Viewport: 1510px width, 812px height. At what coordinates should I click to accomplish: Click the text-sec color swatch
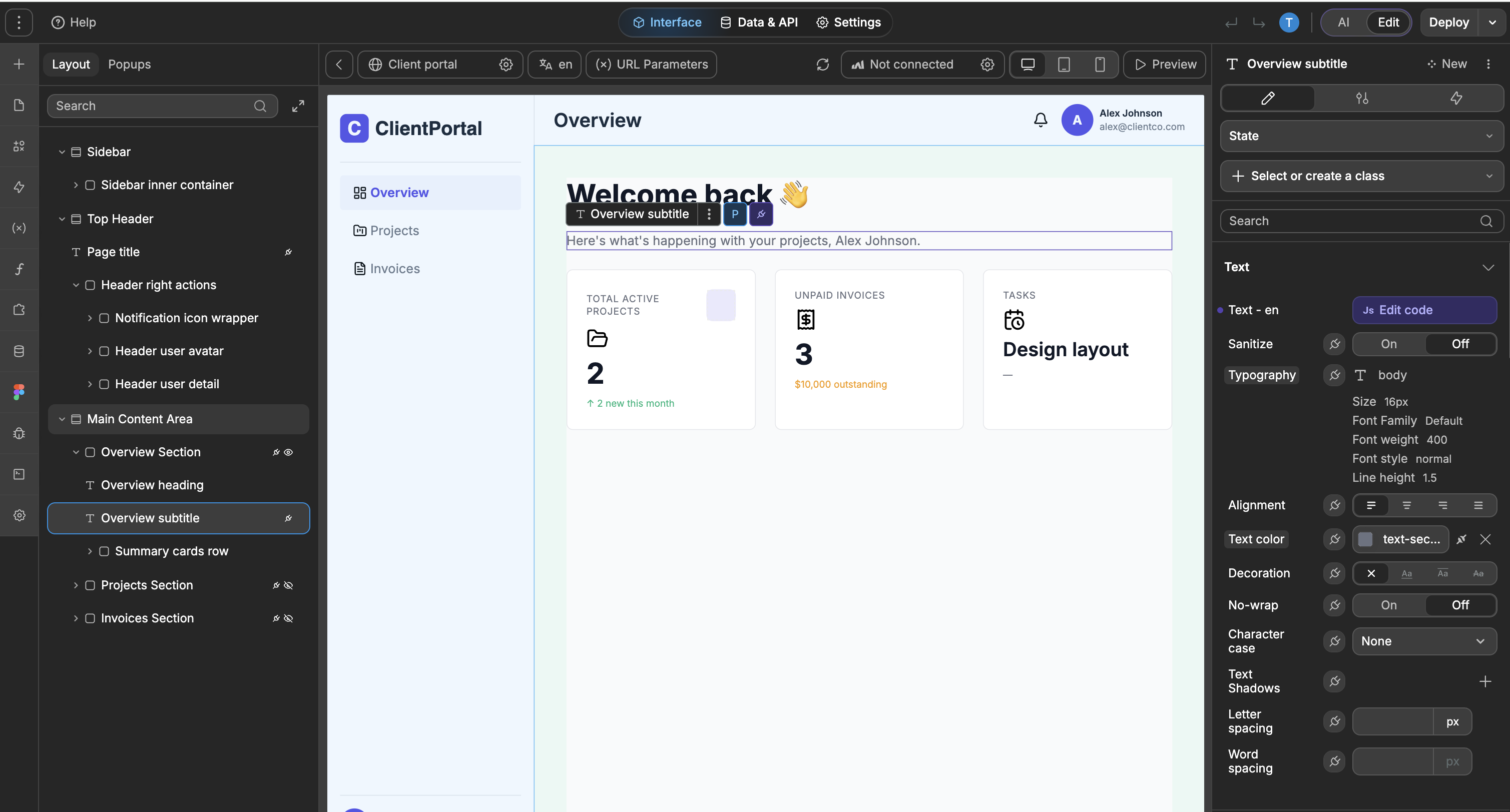click(1365, 539)
